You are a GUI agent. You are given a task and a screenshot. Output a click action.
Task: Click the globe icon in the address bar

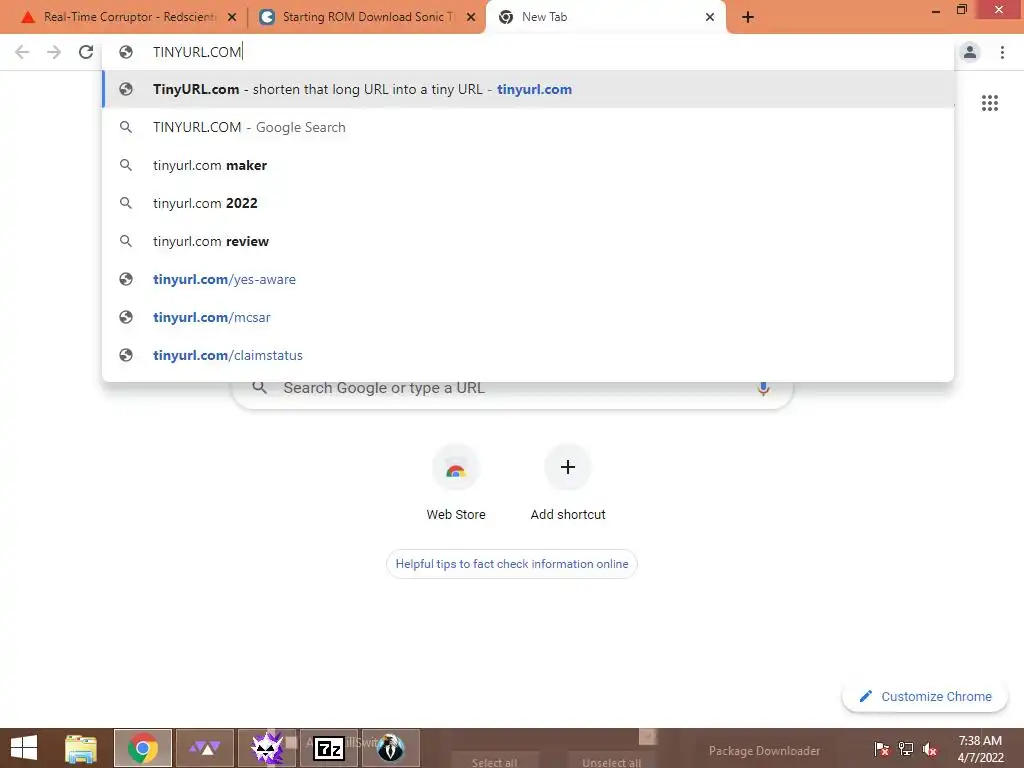pos(126,52)
